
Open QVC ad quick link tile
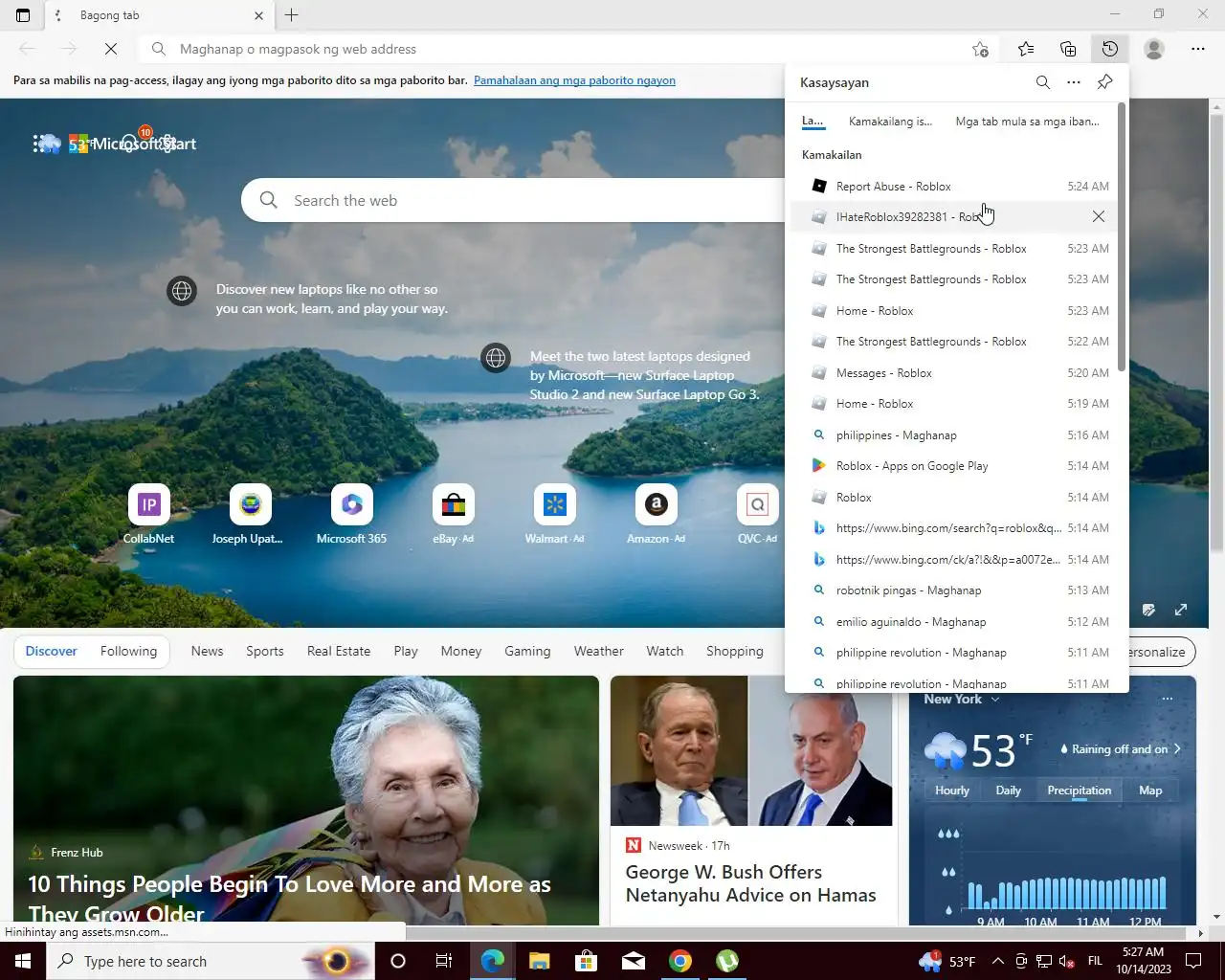pyautogui.click(x=757, y=515)
